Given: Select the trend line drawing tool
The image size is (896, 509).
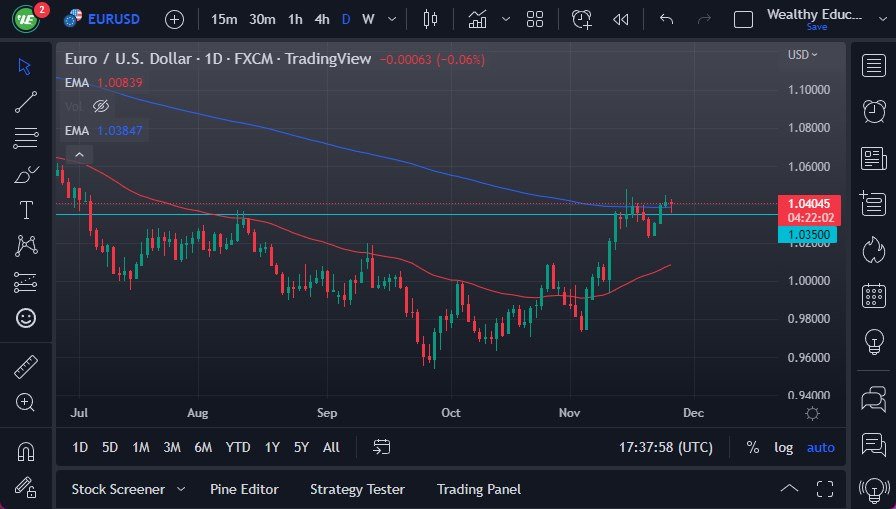Looking at the screenshot, I should tap(26, 102).
